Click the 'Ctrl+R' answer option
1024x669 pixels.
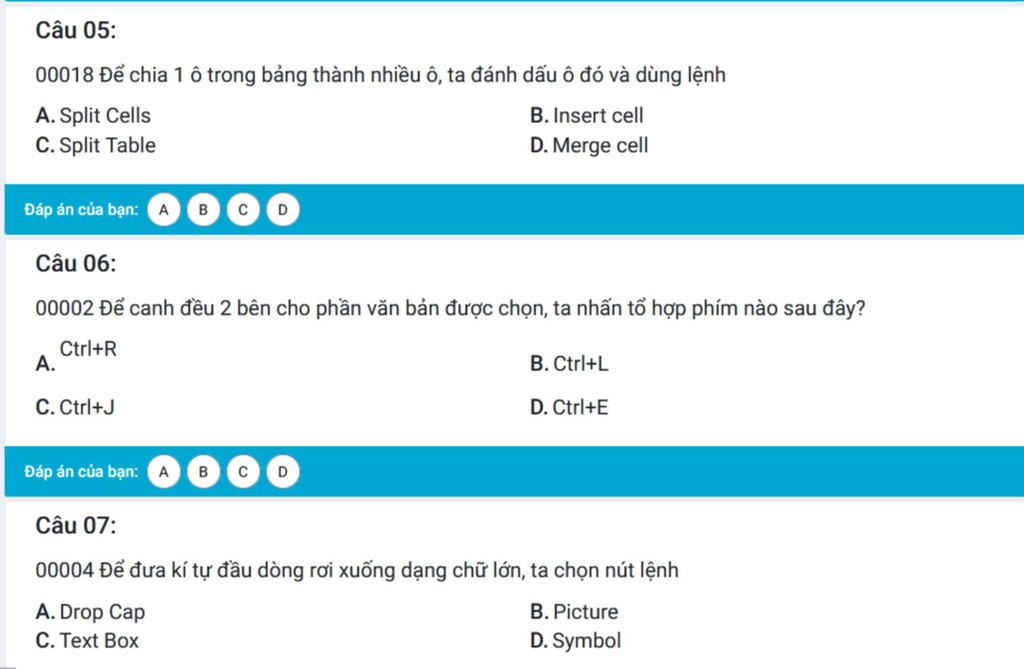[x=88, y=349]
